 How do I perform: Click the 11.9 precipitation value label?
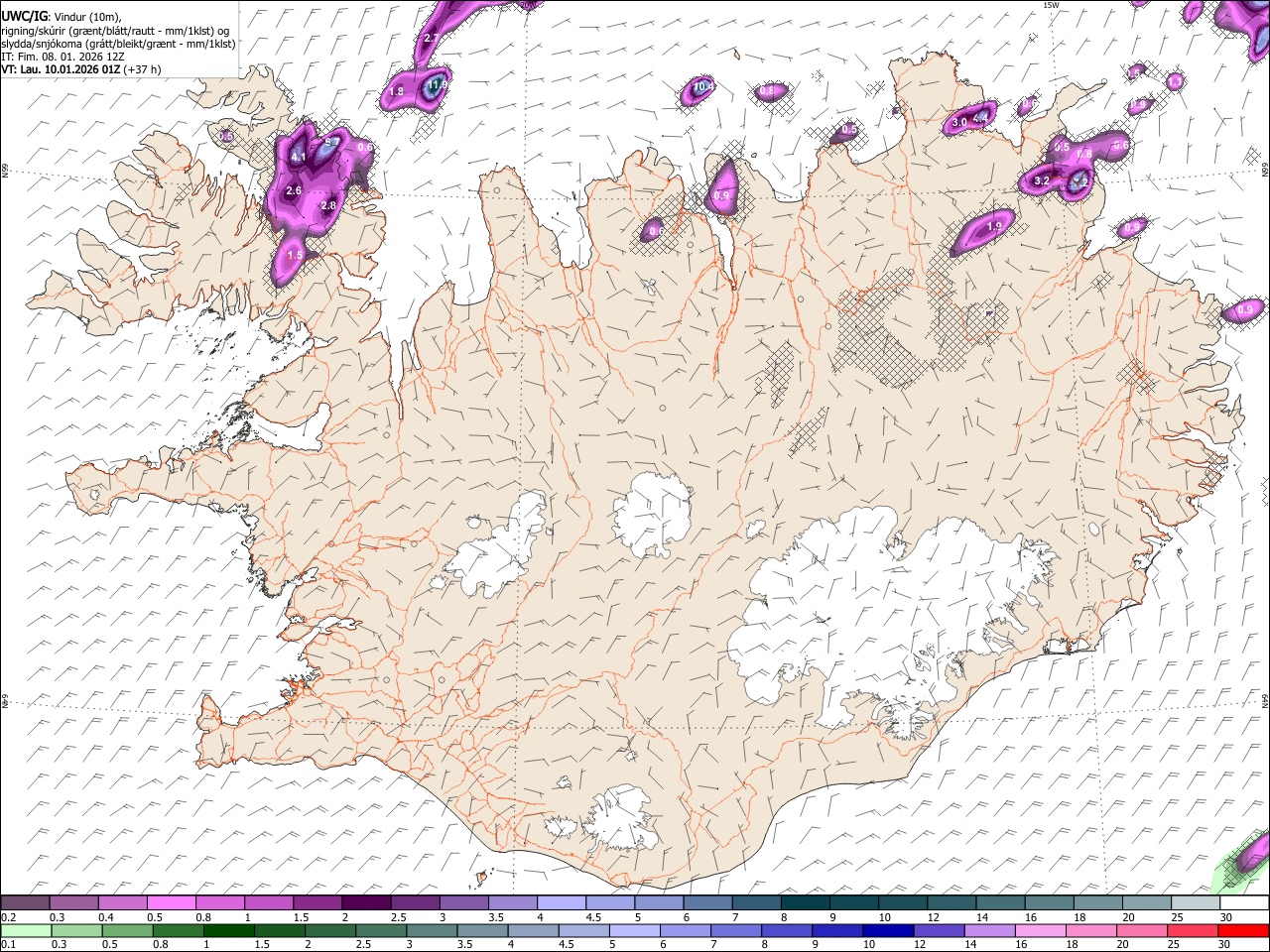click(x=437, y=86)
